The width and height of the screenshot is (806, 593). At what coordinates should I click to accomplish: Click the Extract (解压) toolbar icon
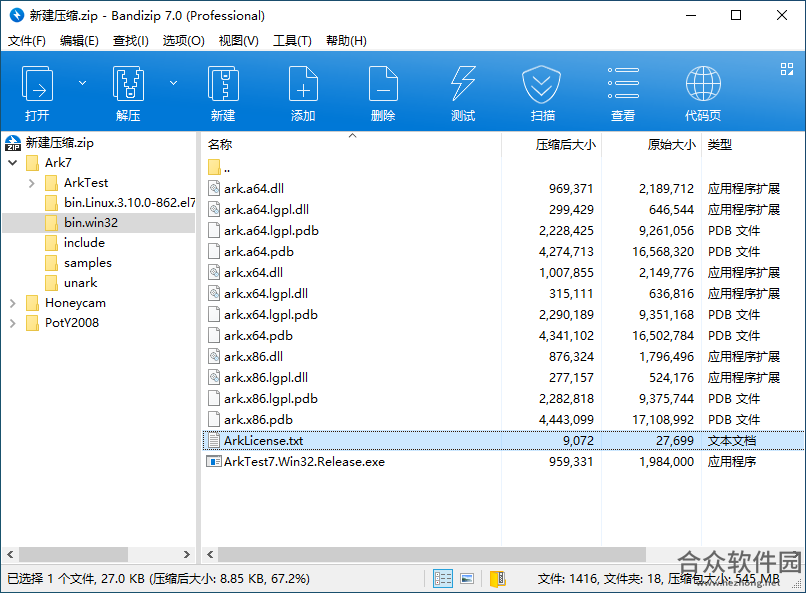(x=128, y=83)
